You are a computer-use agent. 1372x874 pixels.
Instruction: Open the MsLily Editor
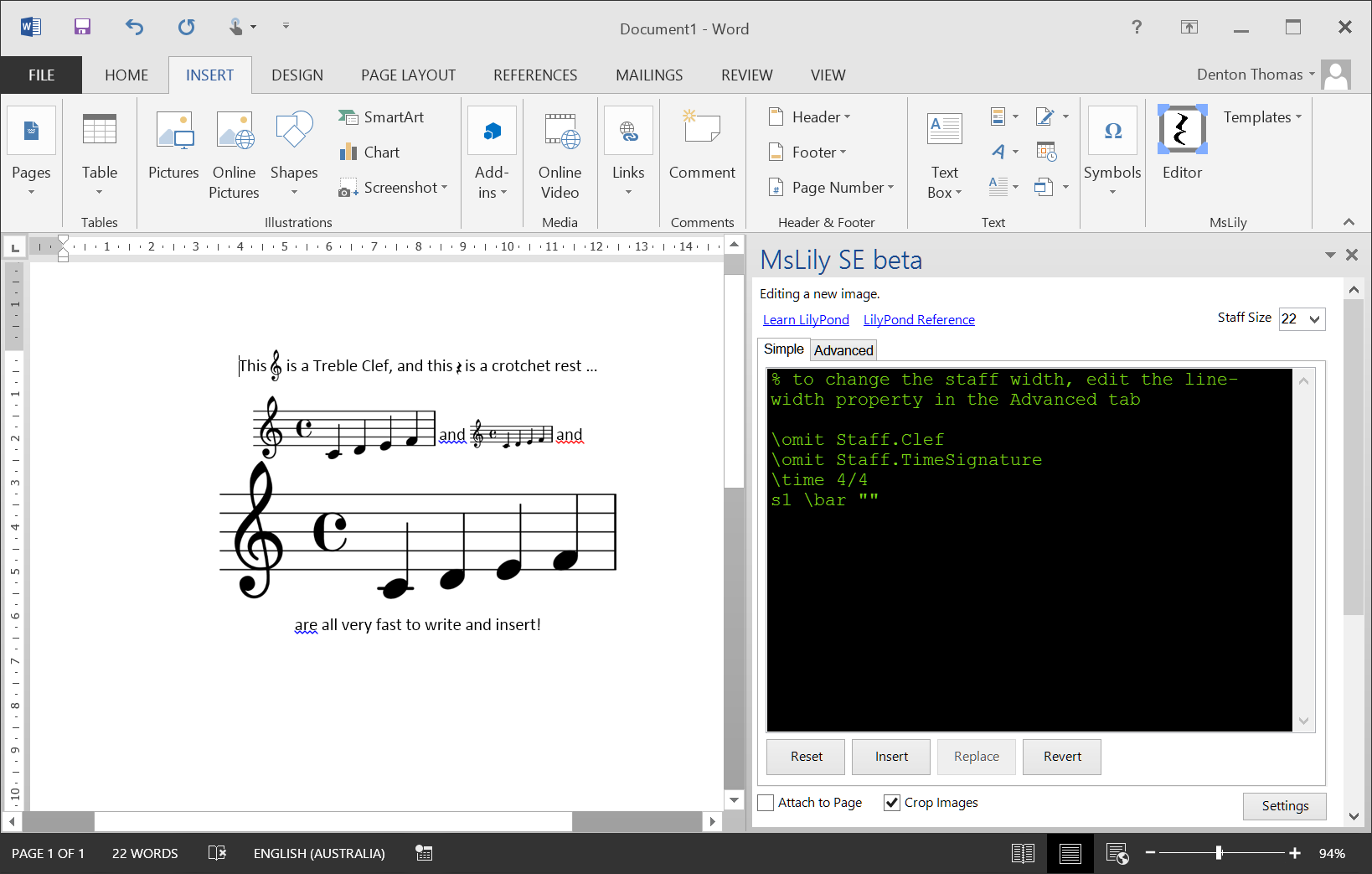1182,142
